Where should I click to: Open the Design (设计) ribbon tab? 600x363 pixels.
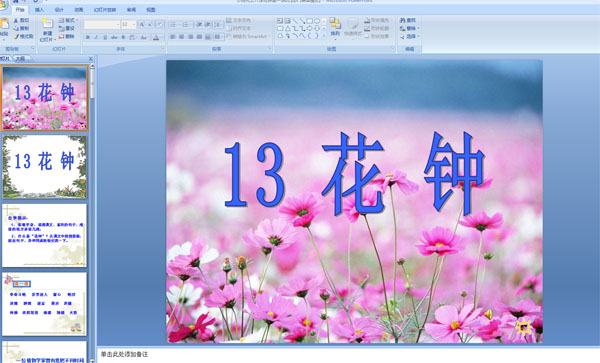point(59,10)
